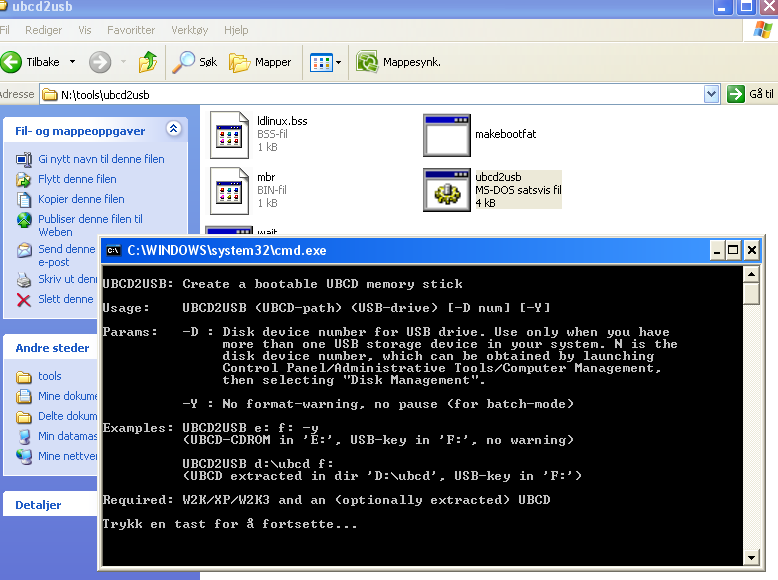Open the Rediger menu
This screenshot has width=778, height=580.
tap(44, 30)
